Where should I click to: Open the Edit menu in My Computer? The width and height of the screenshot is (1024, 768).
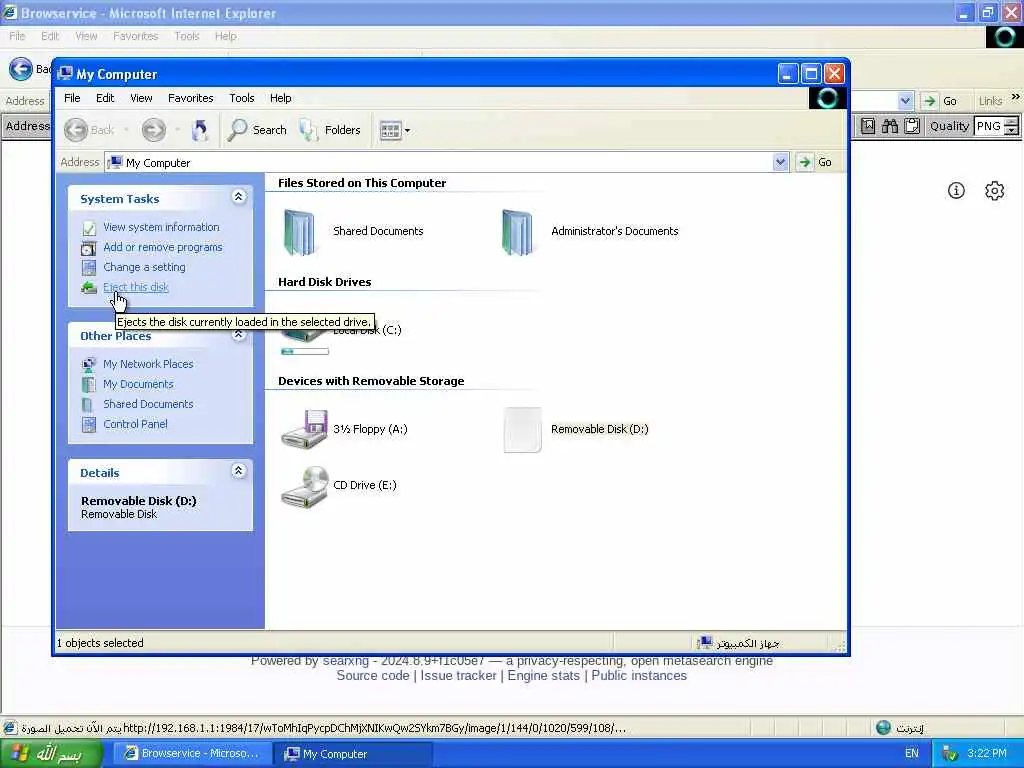105,98
